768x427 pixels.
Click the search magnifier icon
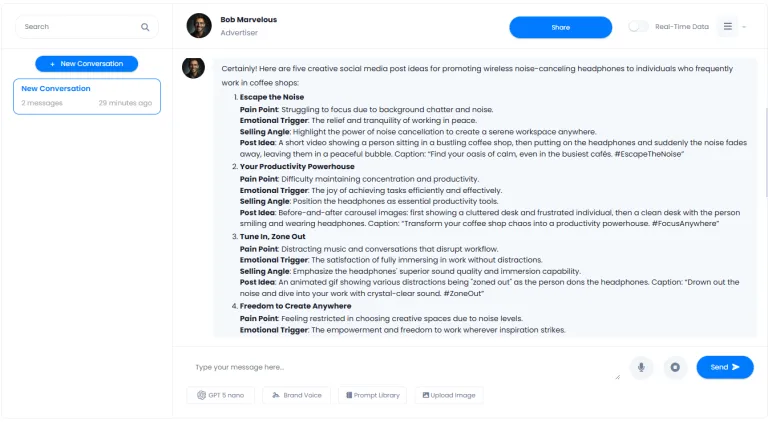[x=145, y=27]
